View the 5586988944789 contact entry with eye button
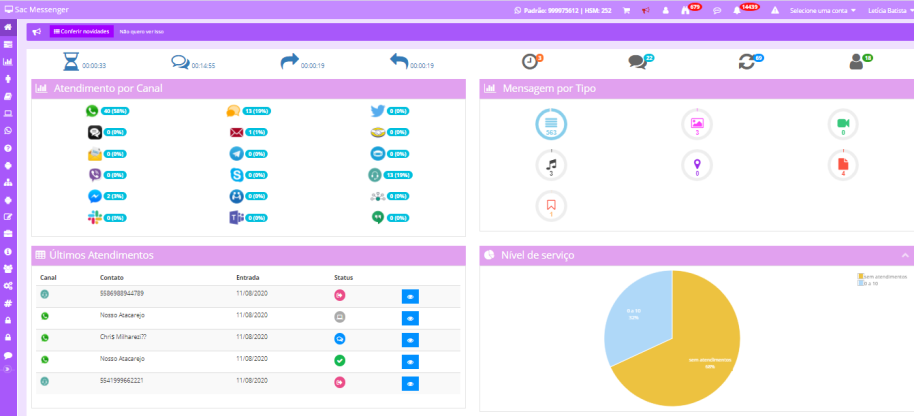This screenshot has width=914, height=416. (x=410, y=296)
